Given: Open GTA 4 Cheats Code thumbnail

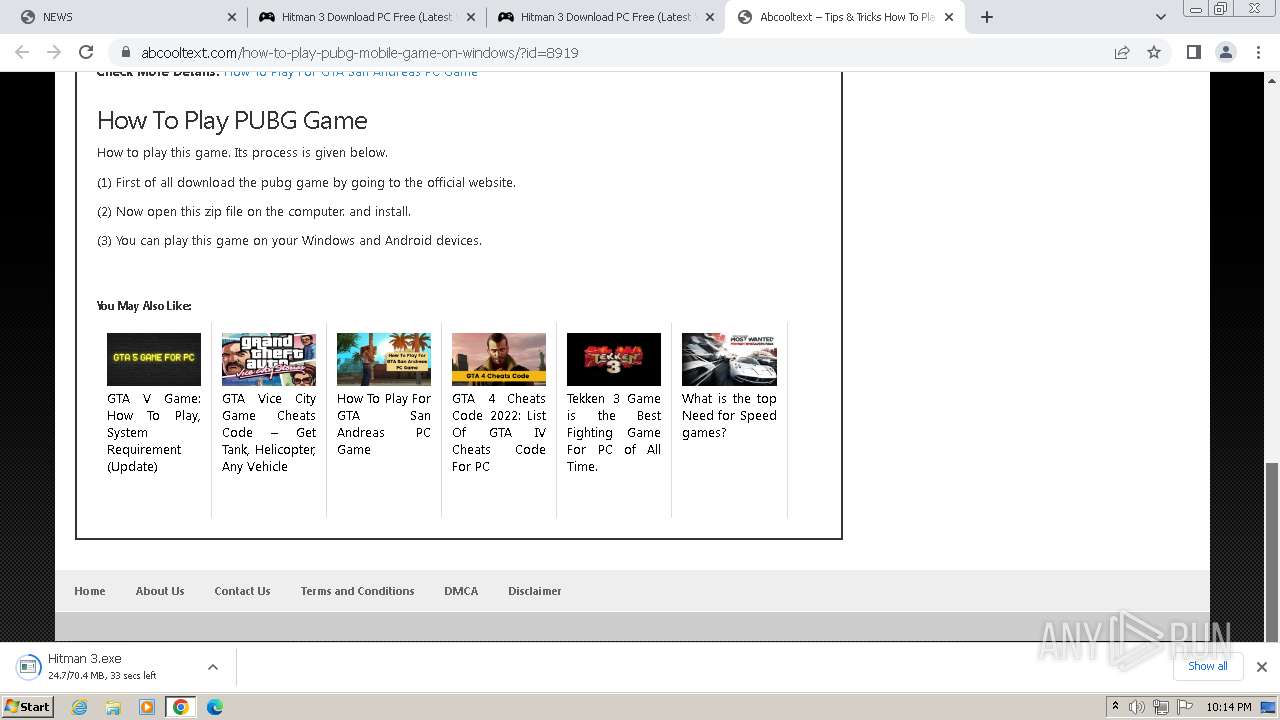Looking at the screenshot, I should click(x=499, y=359).
